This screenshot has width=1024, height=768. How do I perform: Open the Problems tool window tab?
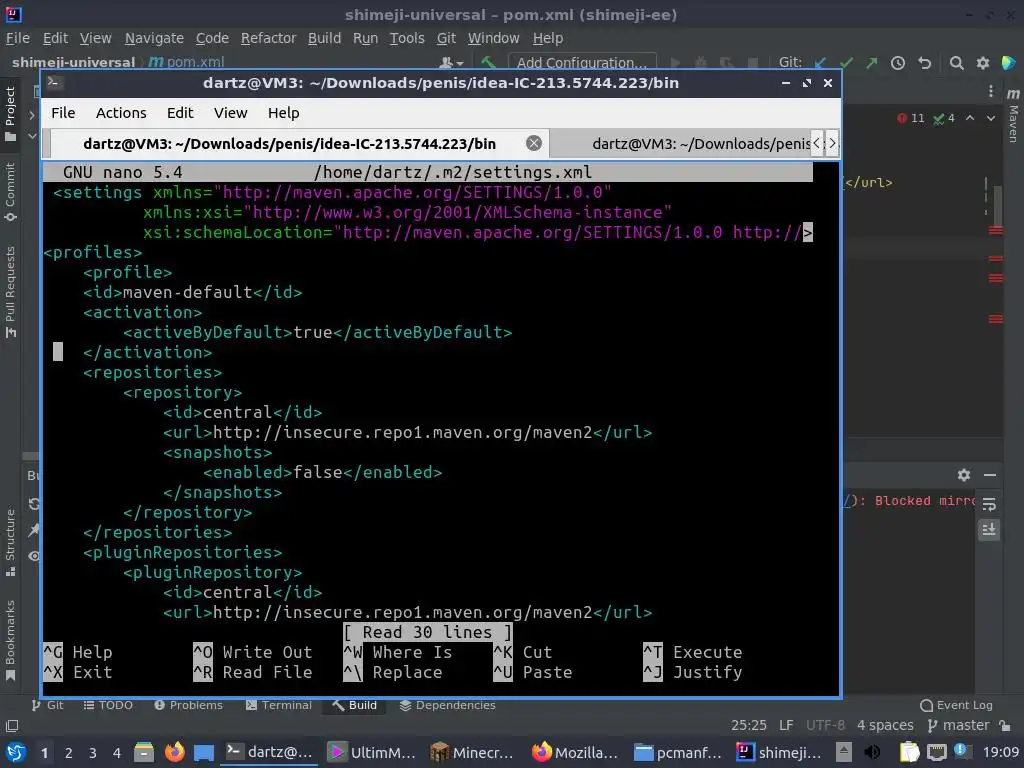[x=189, y=705]
